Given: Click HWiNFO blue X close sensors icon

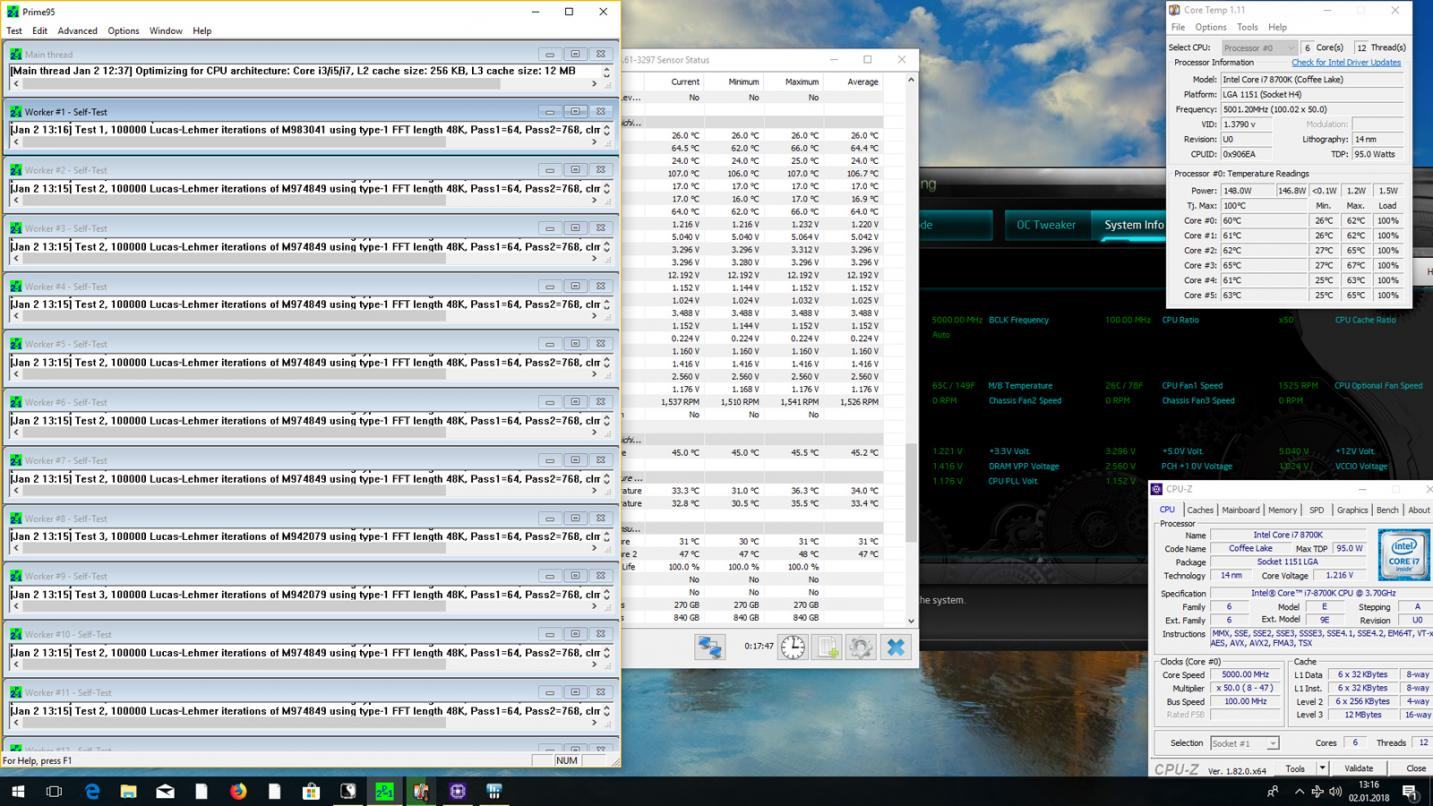Looking at the screenshot, I should (x=895, y=647).
